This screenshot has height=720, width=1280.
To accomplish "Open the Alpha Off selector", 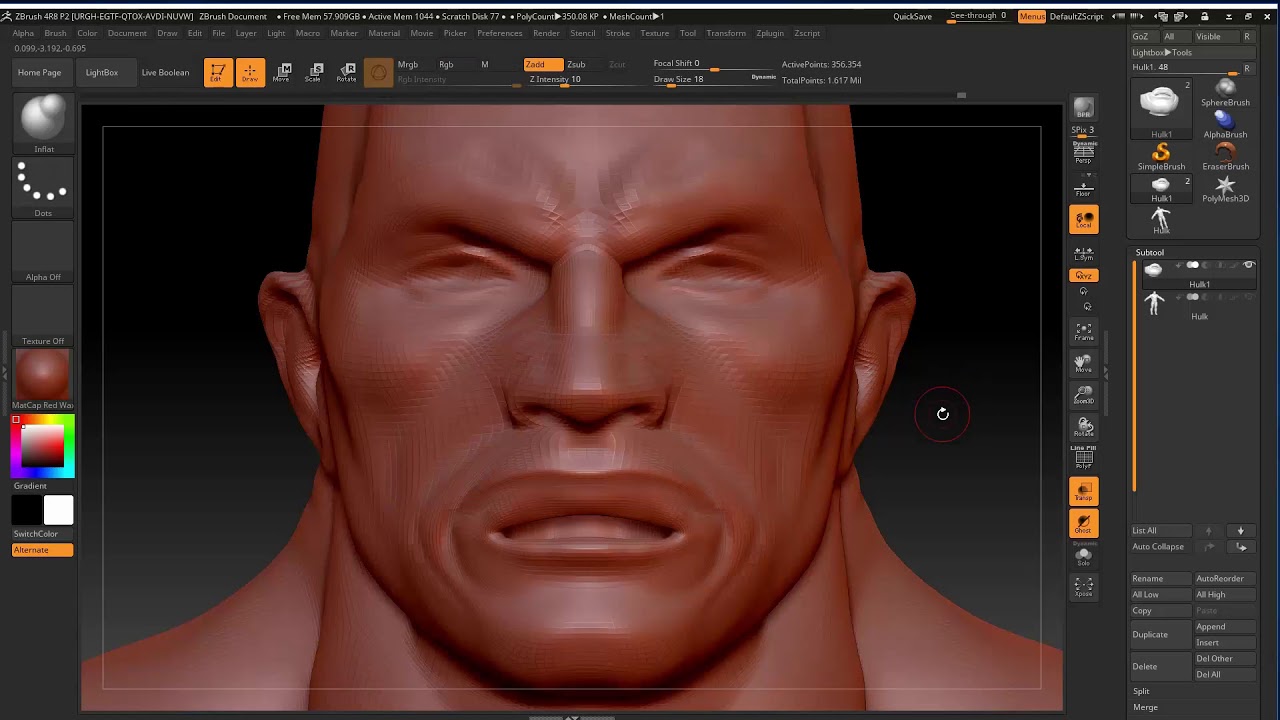I will [43, 252].
